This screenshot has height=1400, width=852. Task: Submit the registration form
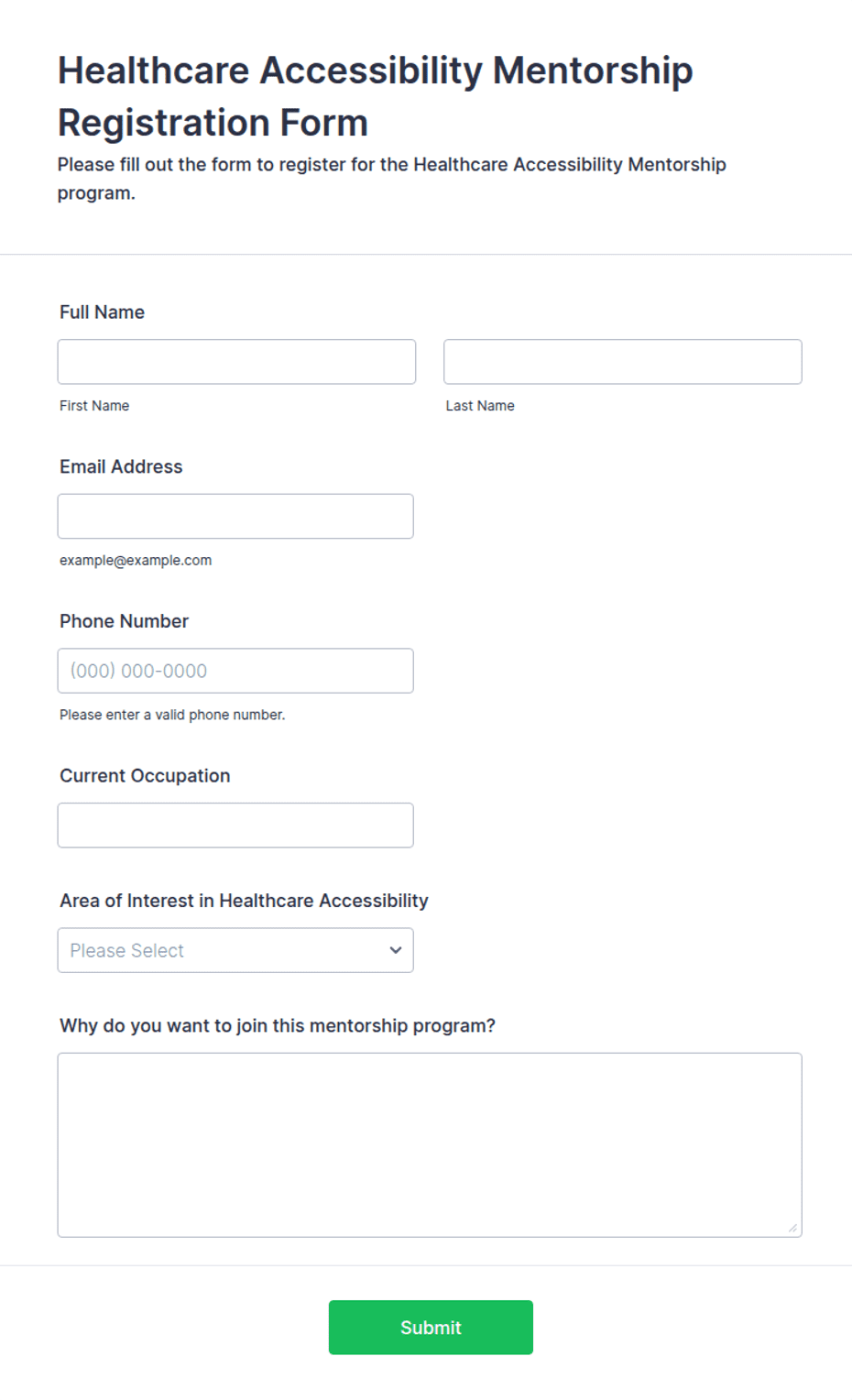(431, 1328)
